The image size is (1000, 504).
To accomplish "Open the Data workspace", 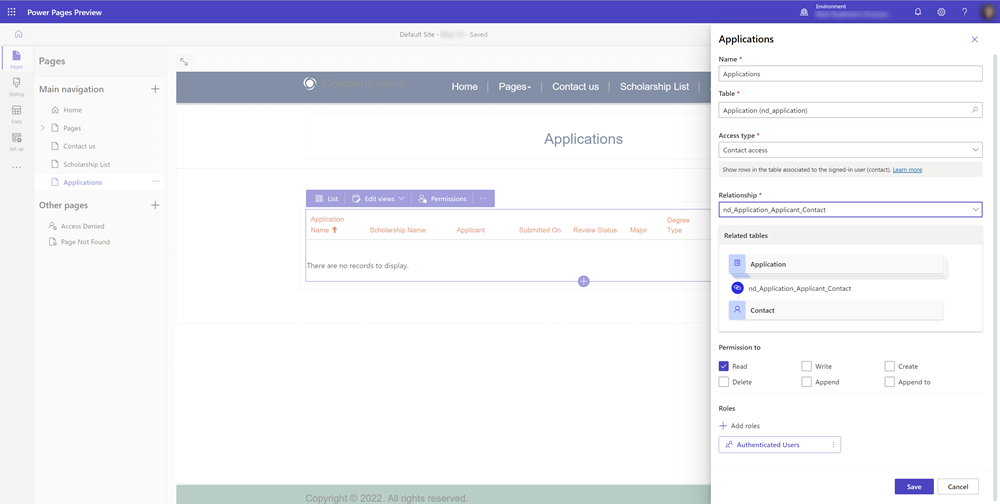I will coord(17,114).
